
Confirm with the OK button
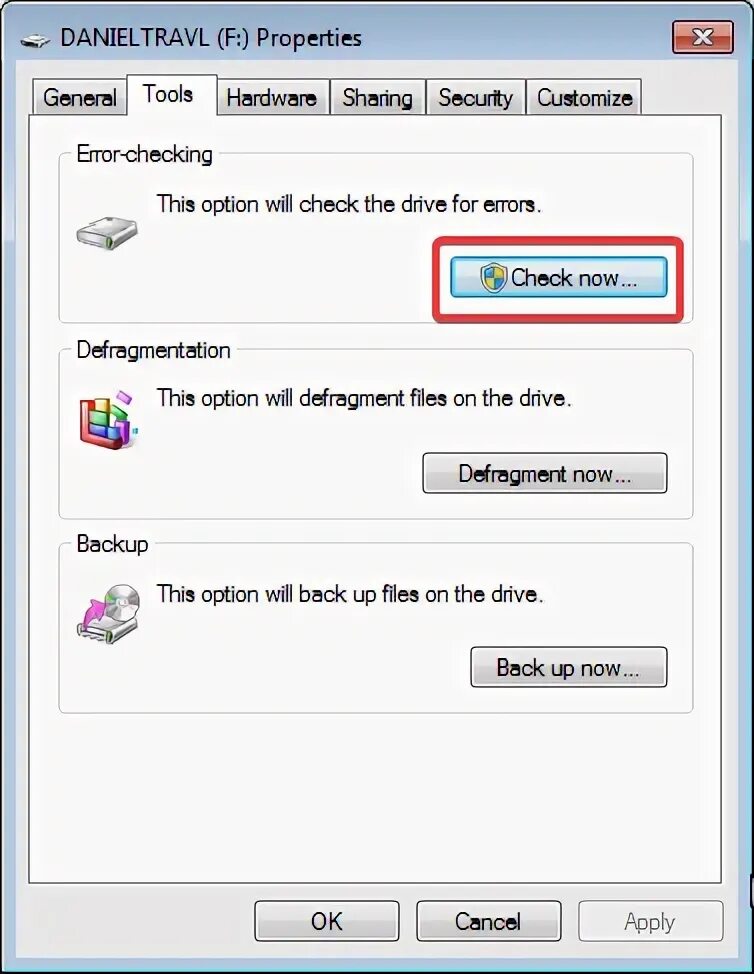327,921
